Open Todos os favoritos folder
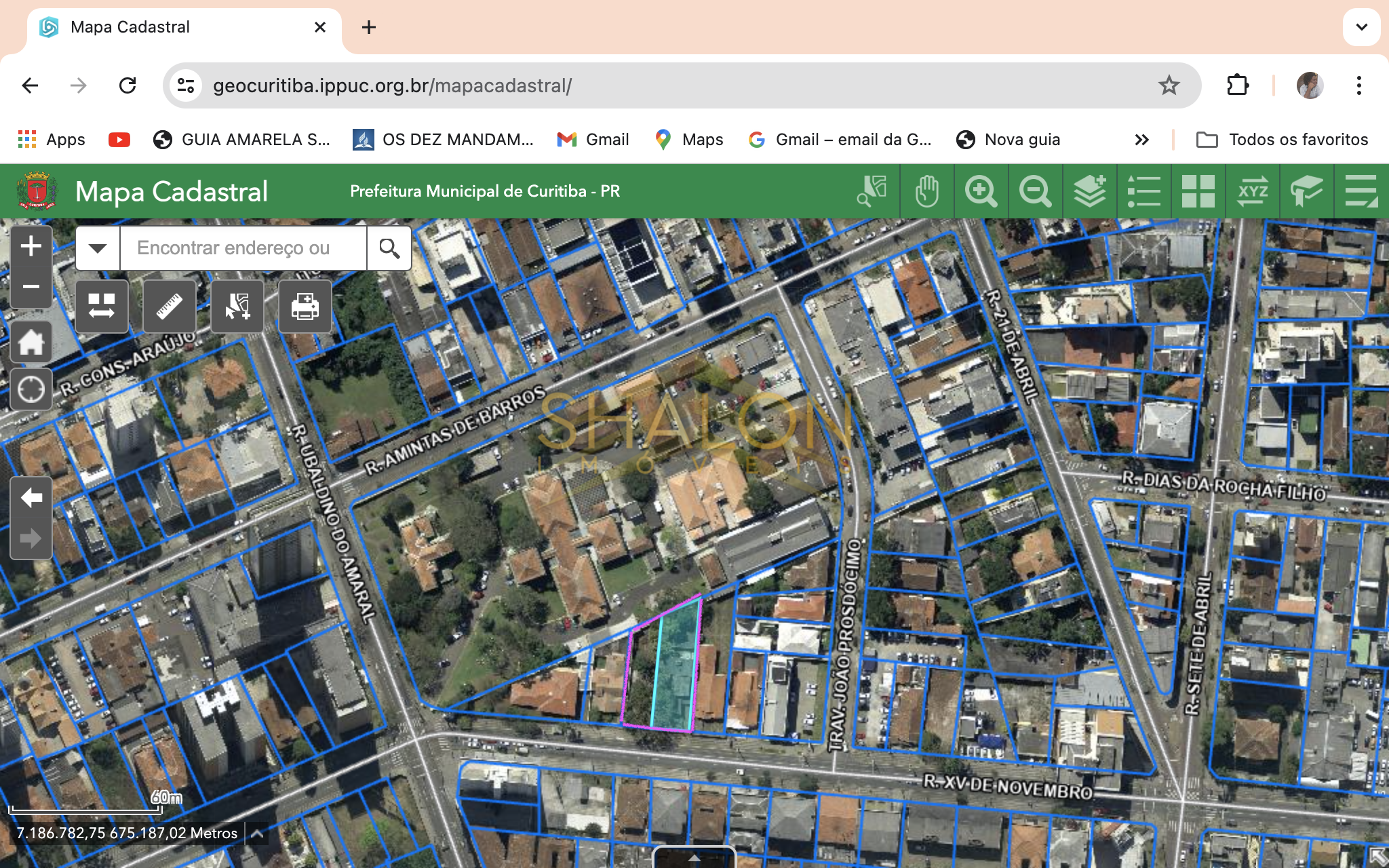This screenshot has width=1389, height=868. coord(1282,140)
